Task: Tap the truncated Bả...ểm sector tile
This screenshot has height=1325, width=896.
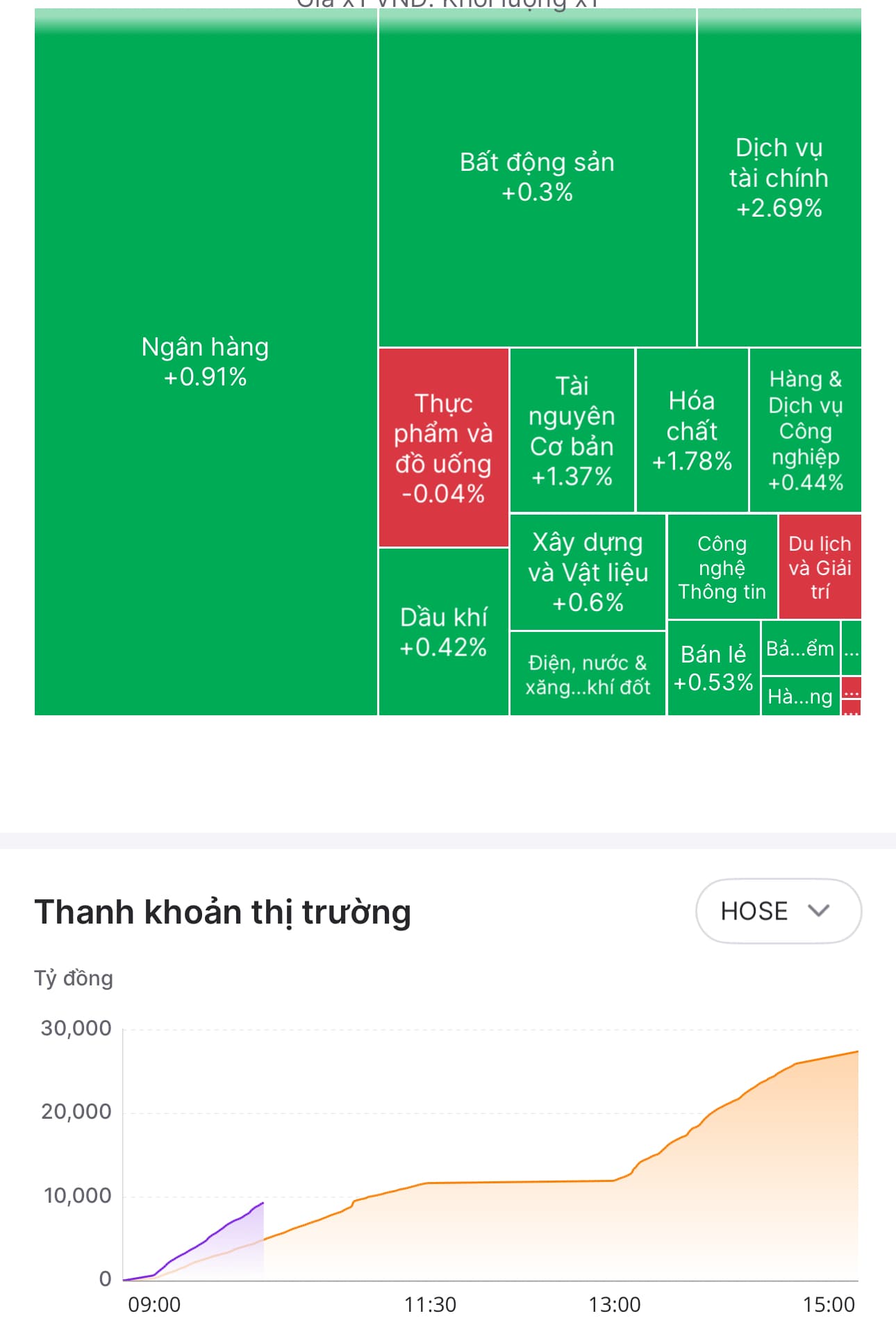Action: pos(800,649)
